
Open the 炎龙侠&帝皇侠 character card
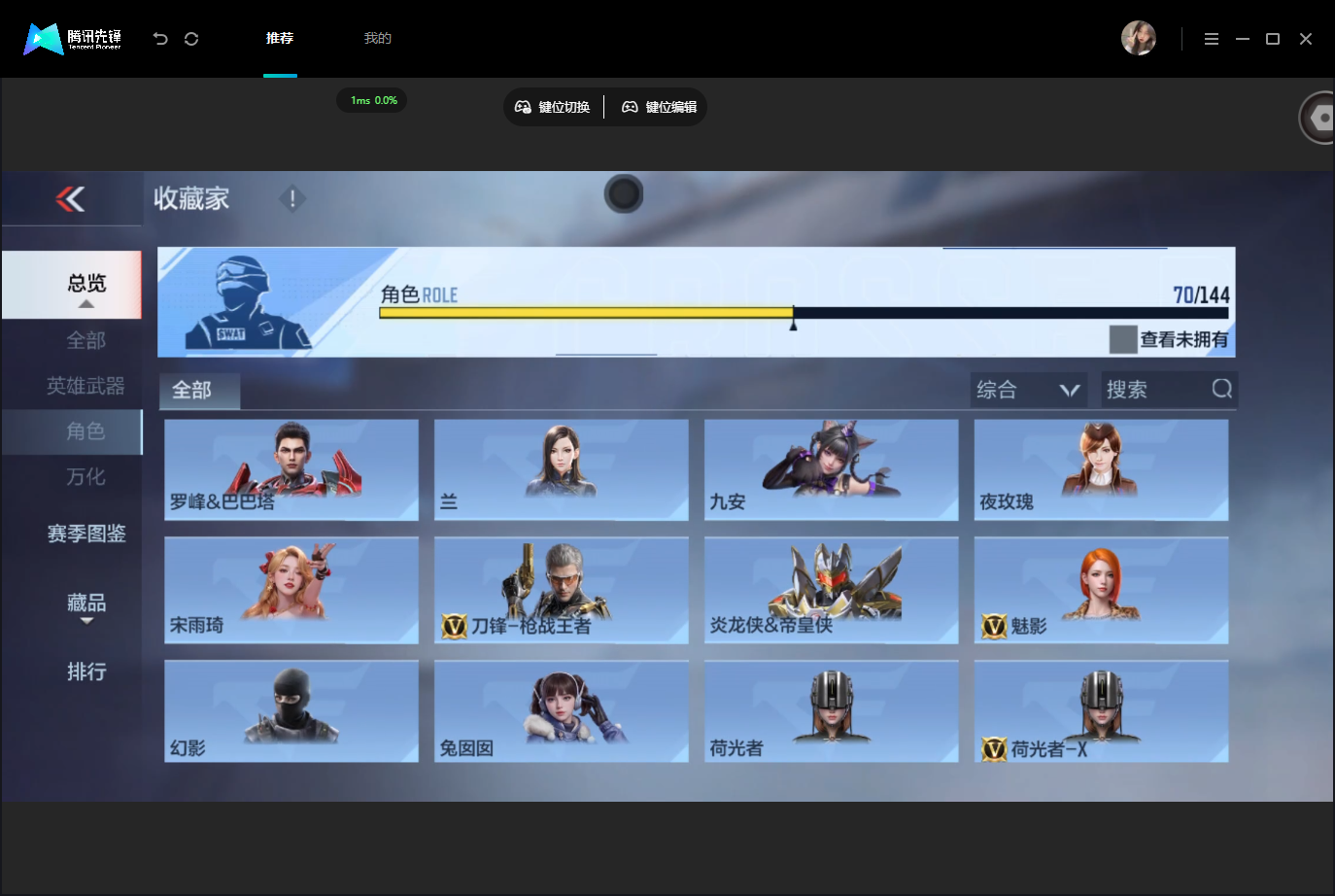pos(832,590)
